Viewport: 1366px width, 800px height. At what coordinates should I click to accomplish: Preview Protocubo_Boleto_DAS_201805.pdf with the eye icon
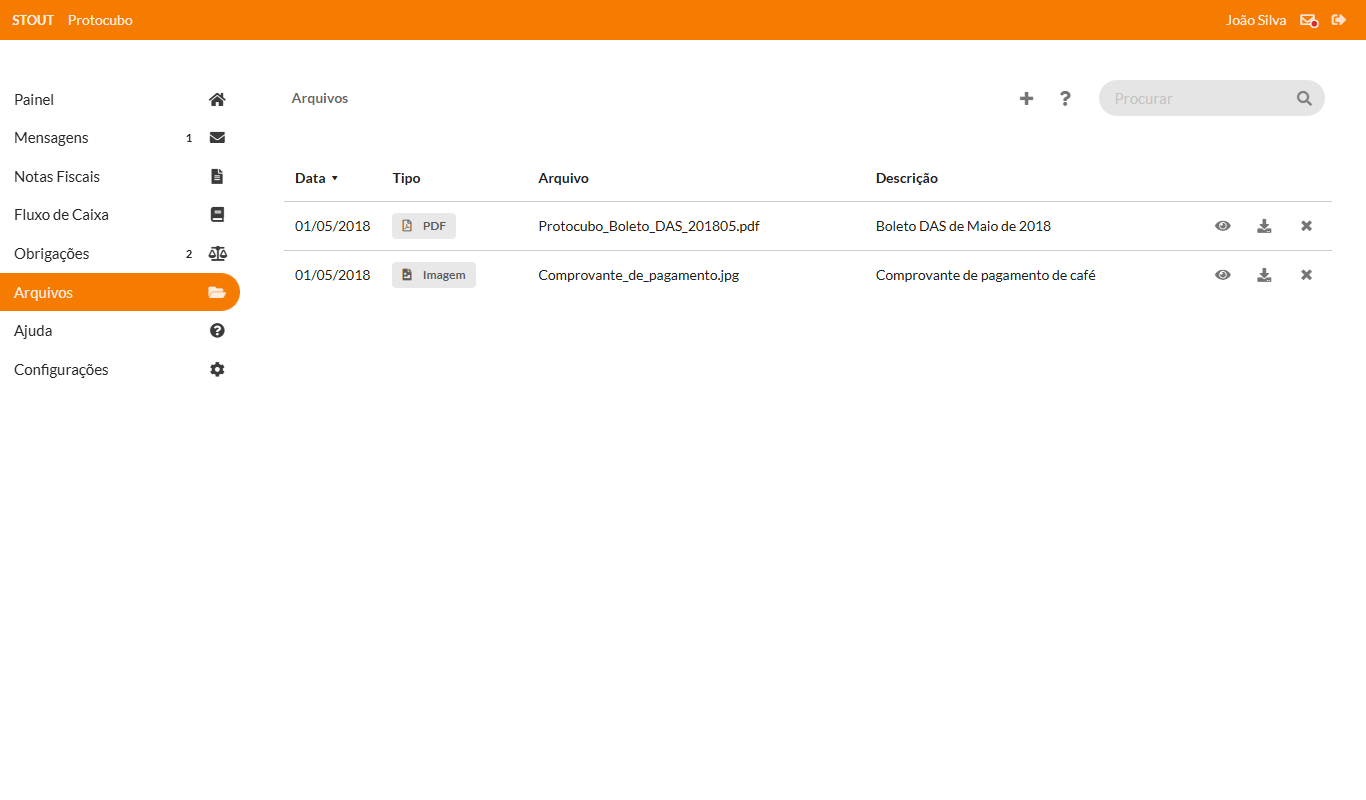(x=1223, y=226)
